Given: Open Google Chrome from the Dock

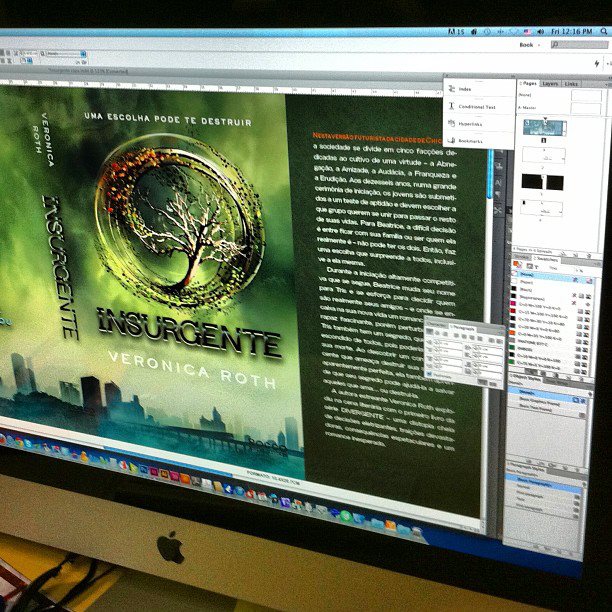Looking at the screenshot, I should [18, 441].
